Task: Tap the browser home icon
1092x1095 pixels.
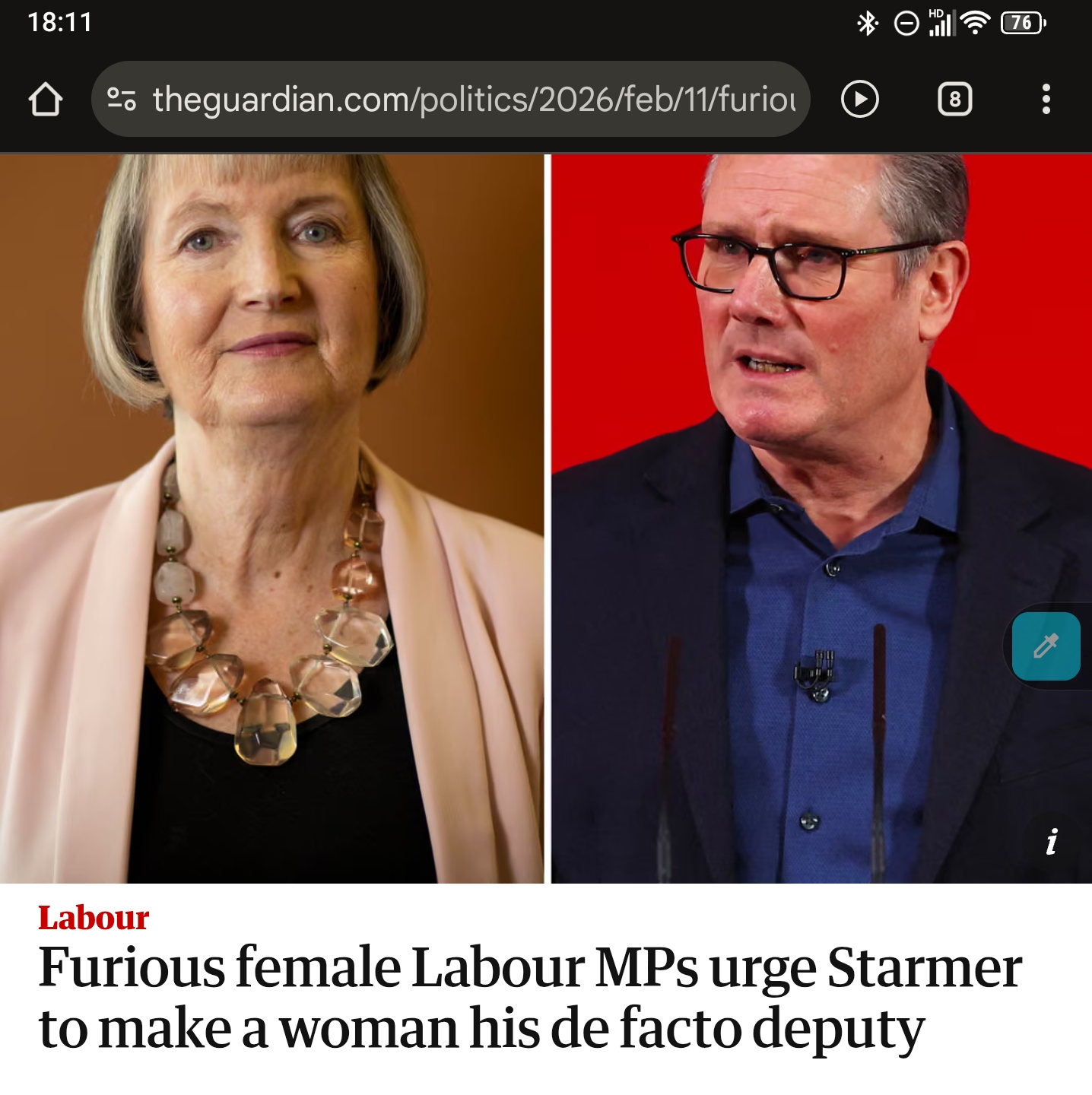Action: [x=46, y=100]
